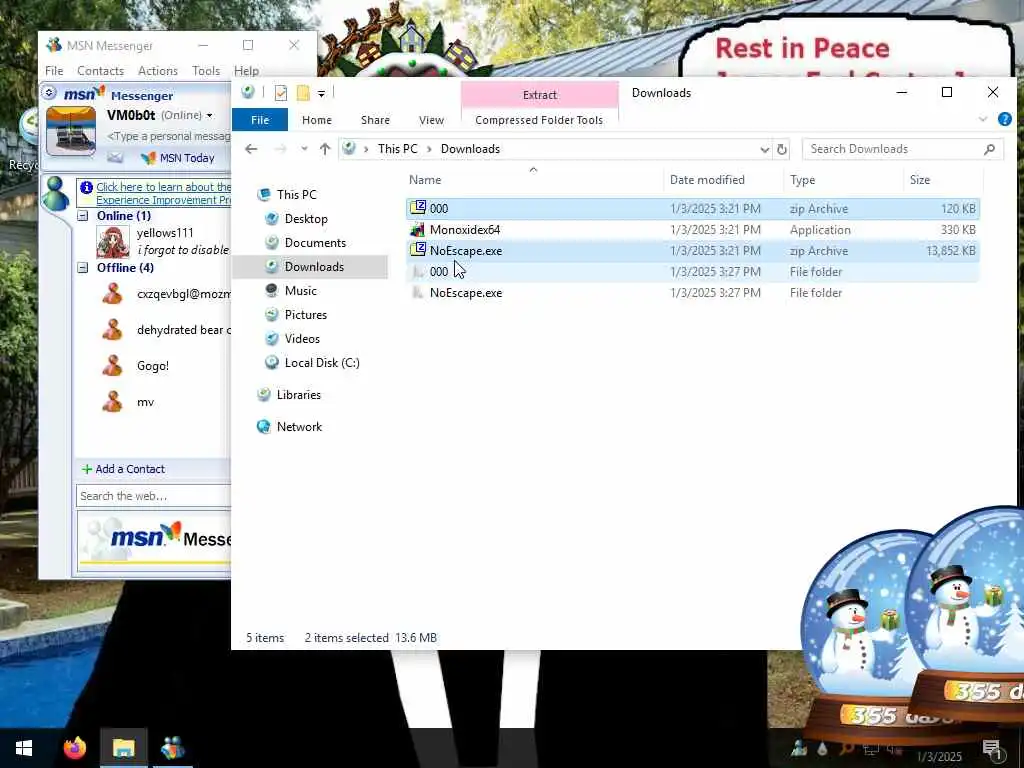
Task: Click the personal message field
Action: 168,136
